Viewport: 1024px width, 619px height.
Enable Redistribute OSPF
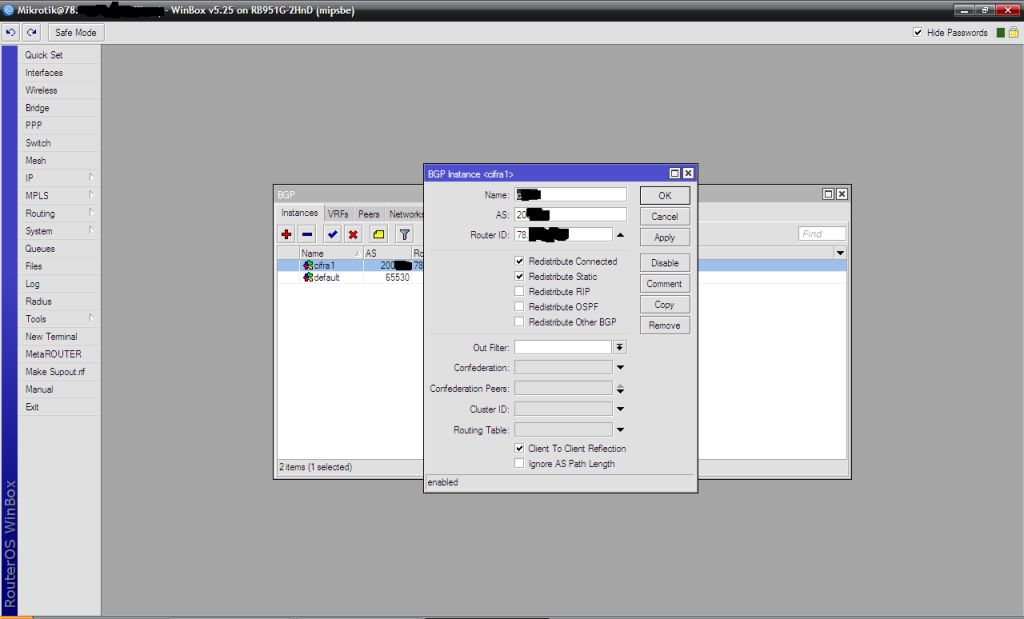[x=519, y=306]
